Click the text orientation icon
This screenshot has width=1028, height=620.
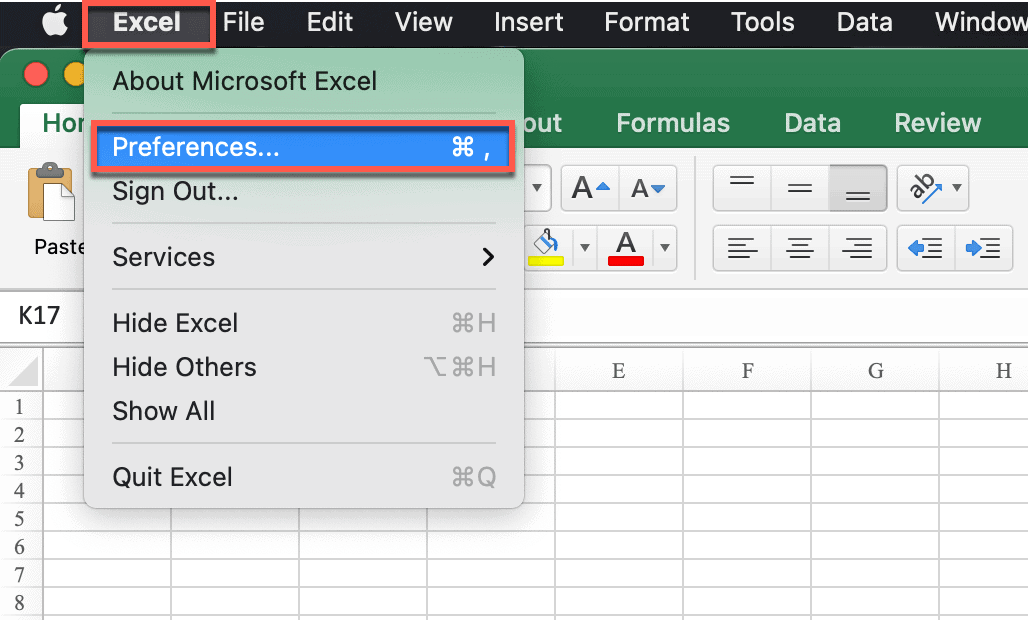(x=925, y=188)
